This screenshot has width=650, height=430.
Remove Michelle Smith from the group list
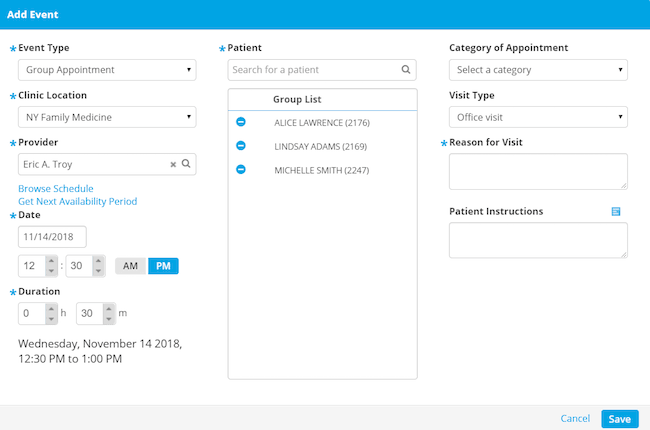point(241,169)
